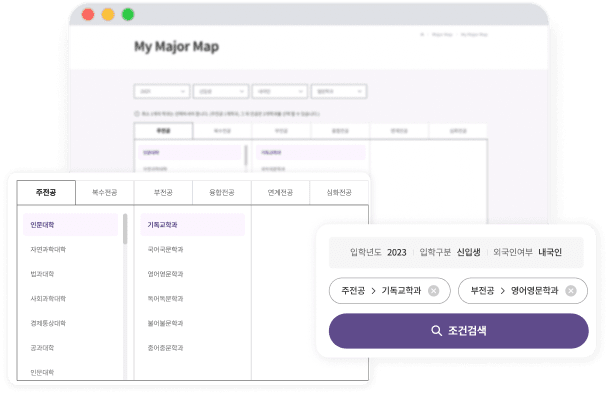Click the home icon in the breadcrumb
This screenshot has height=395, width=610.
pos(422,35)
